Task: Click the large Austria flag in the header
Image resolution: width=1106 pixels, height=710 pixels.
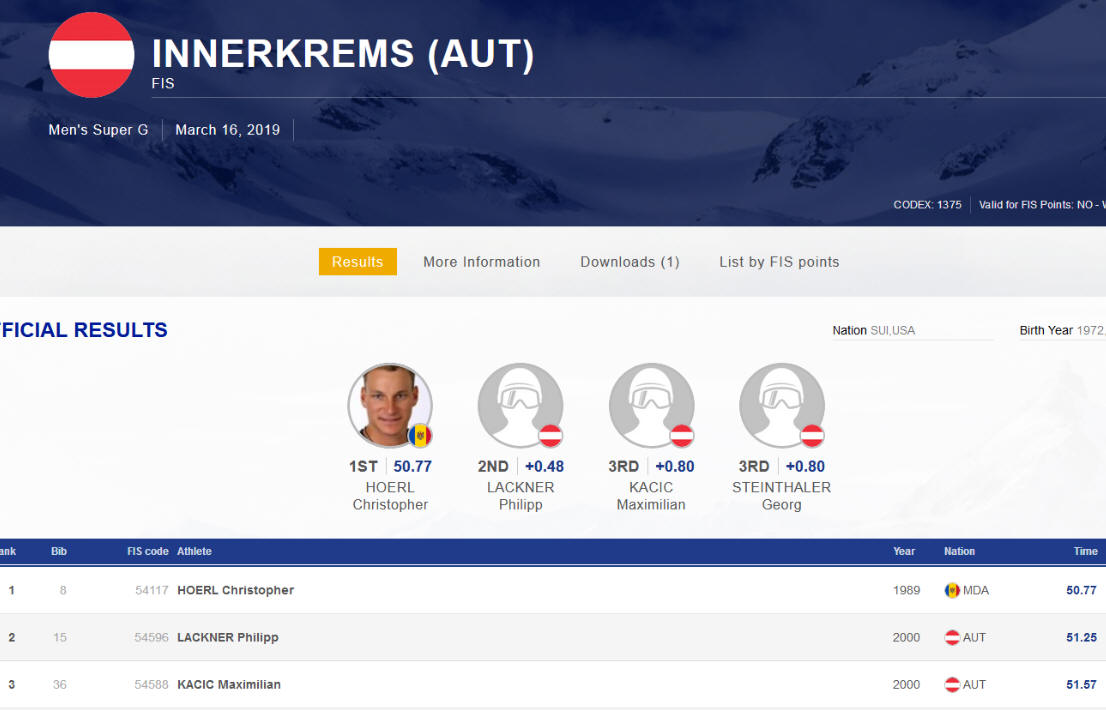Action: pos(91,55)
